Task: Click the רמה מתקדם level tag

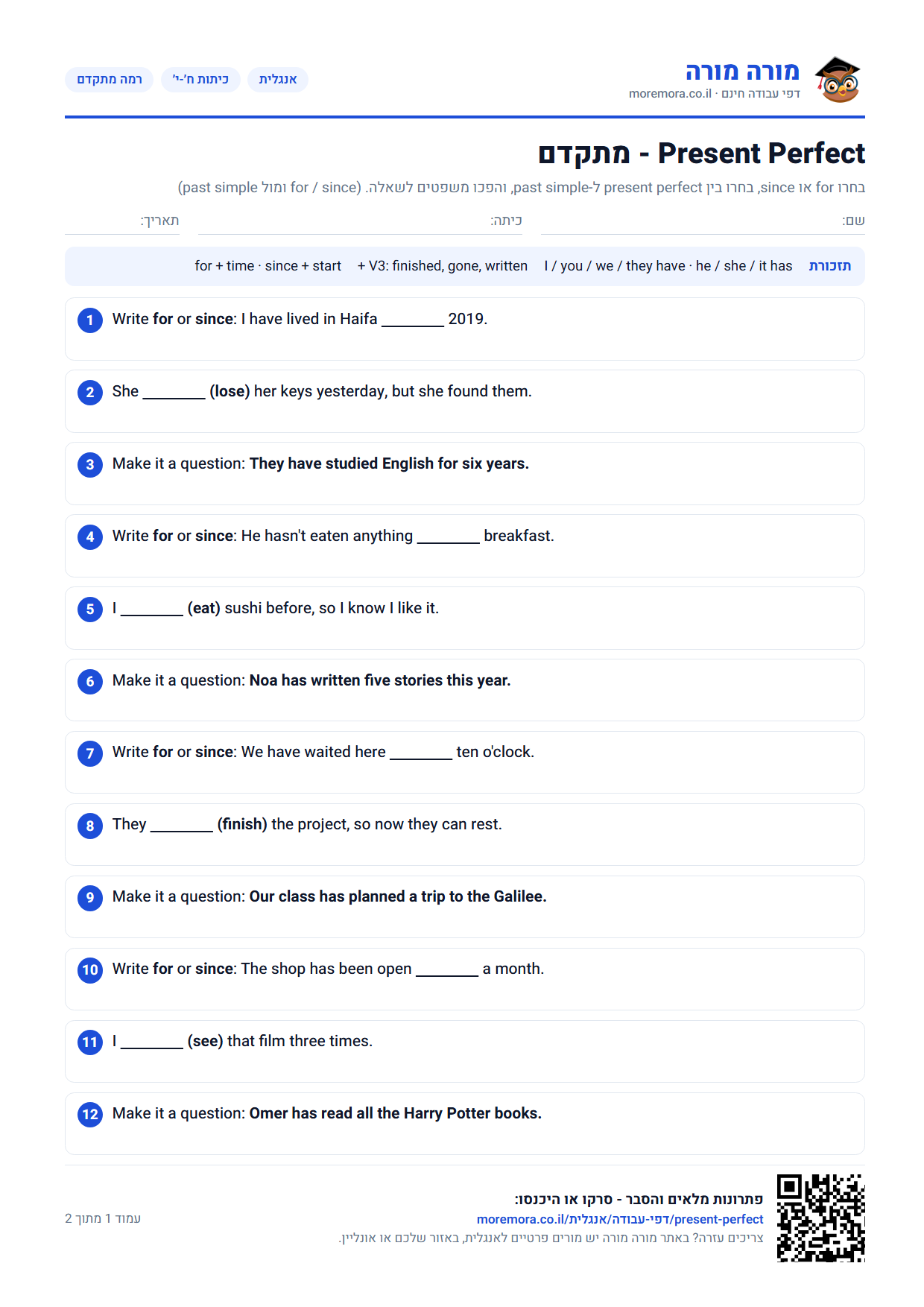Action: pos(110,80)
